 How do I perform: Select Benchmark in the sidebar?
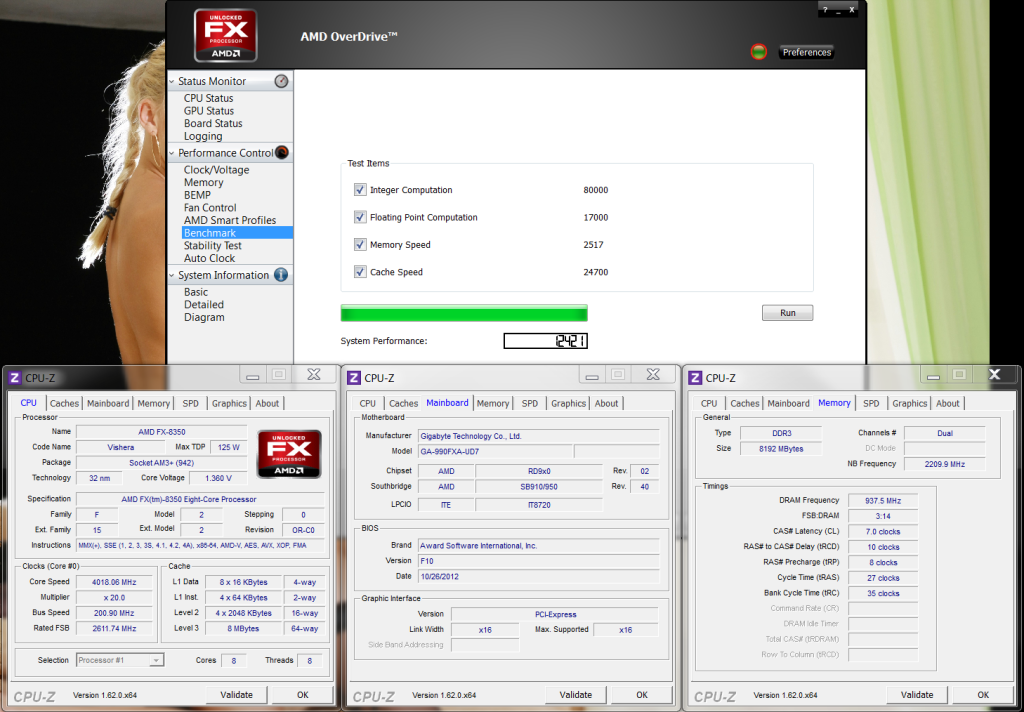(x=237, y=233)
